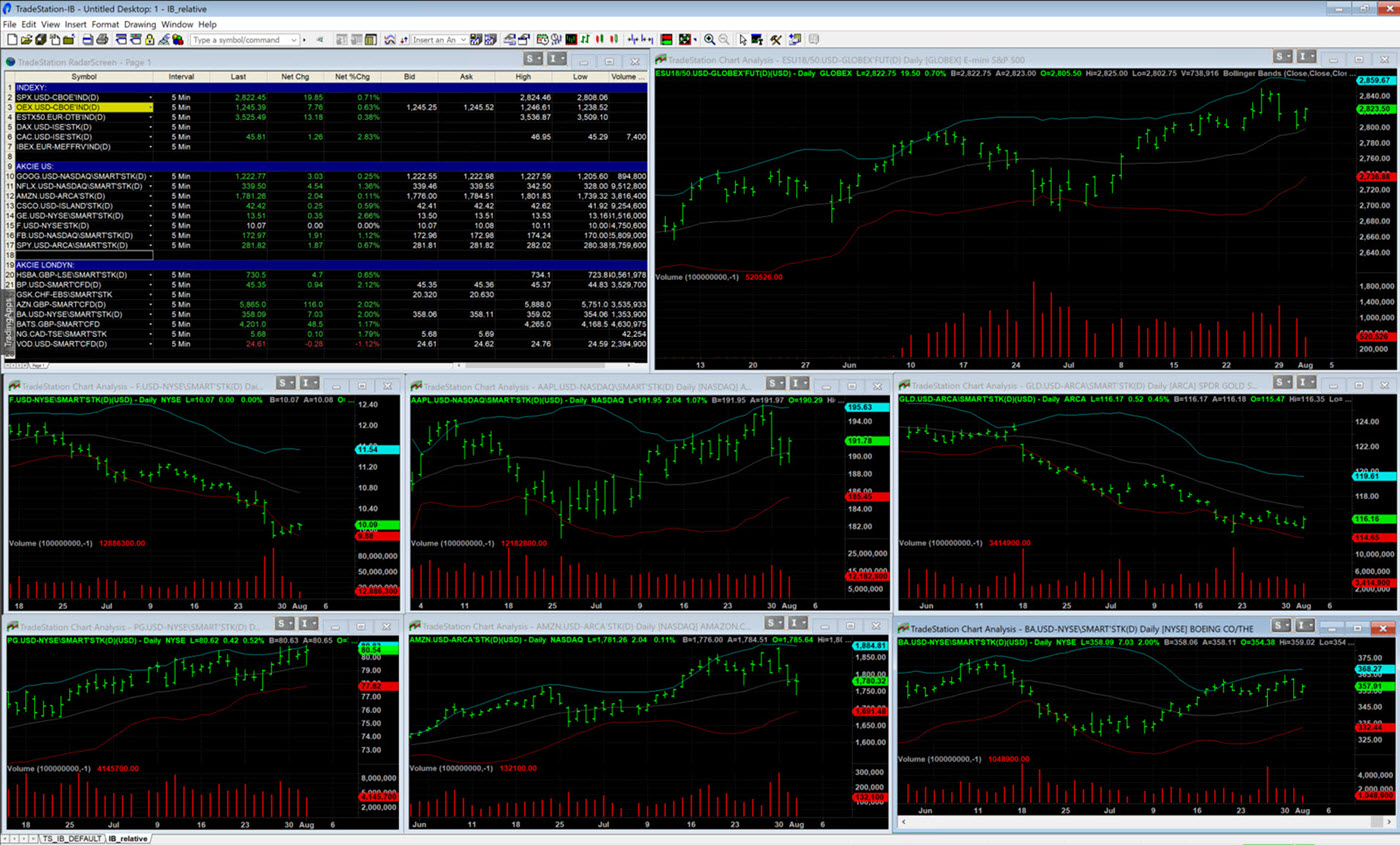Viewport: 1400px width, 845px height.
Task: Click the Print icon in the toolbar
Action: point(104,40)
